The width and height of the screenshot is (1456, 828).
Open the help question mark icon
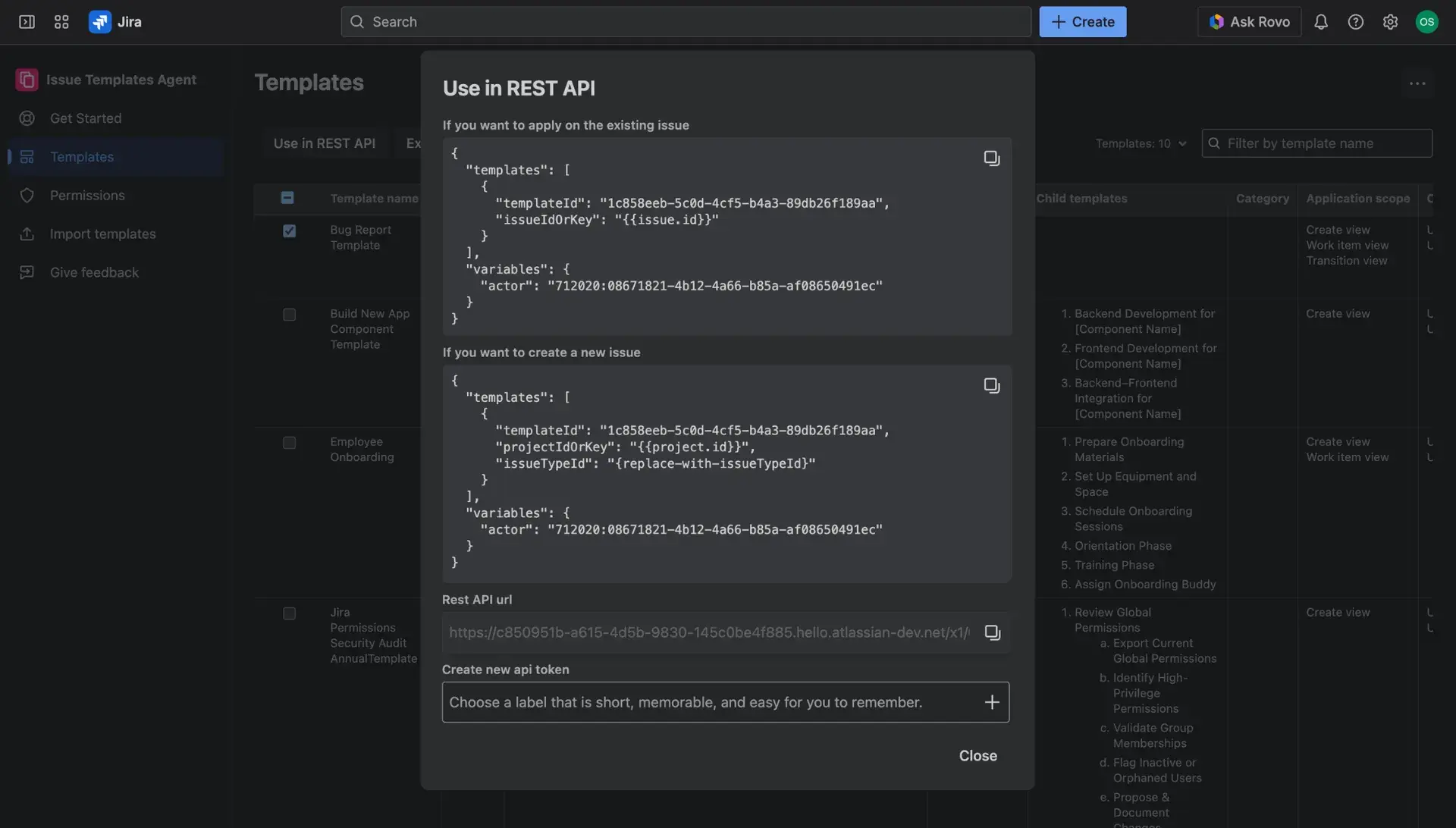(x=1356, y=21)
